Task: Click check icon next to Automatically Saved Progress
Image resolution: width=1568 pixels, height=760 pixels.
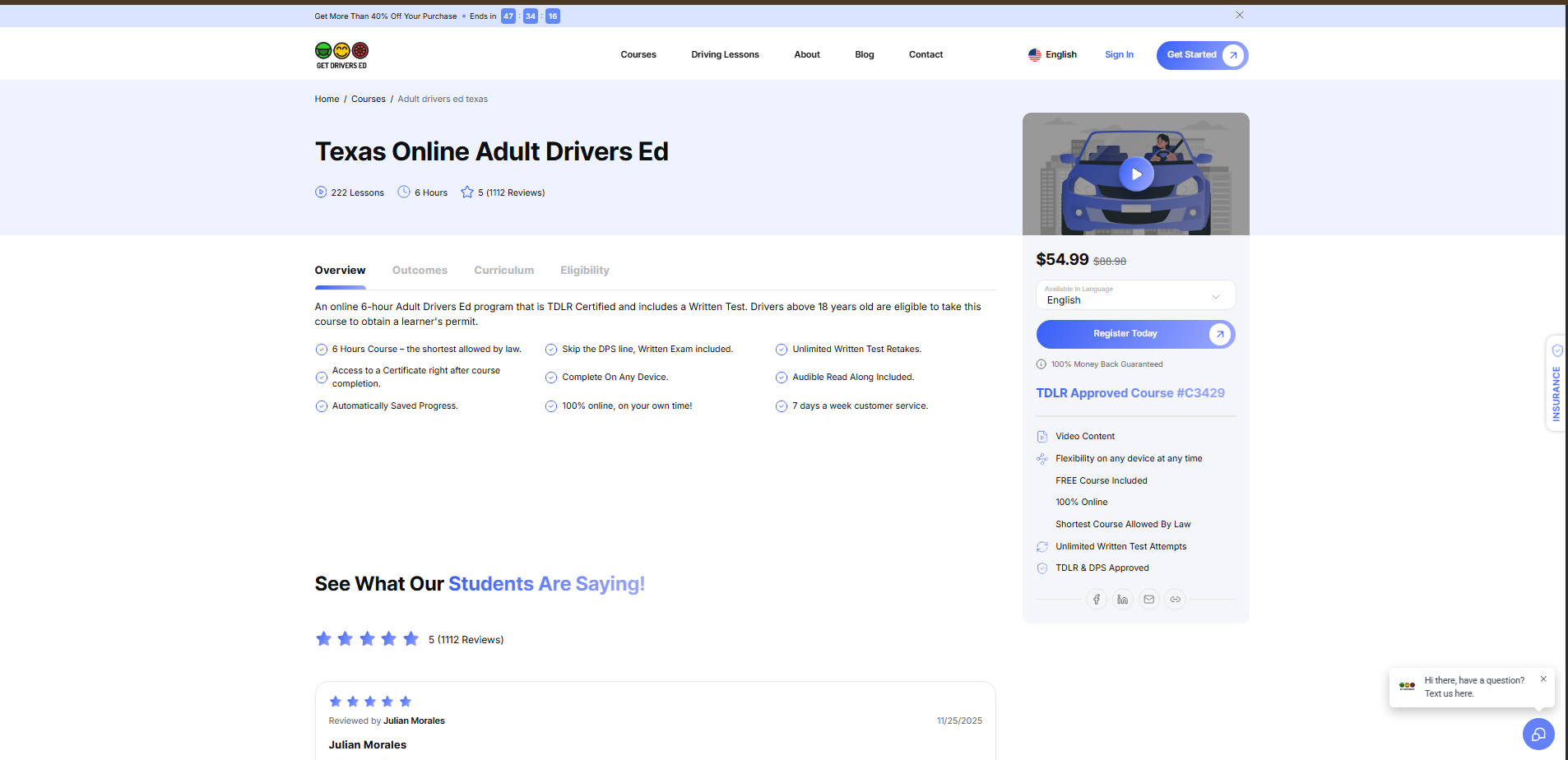Action: coord(322,406)
